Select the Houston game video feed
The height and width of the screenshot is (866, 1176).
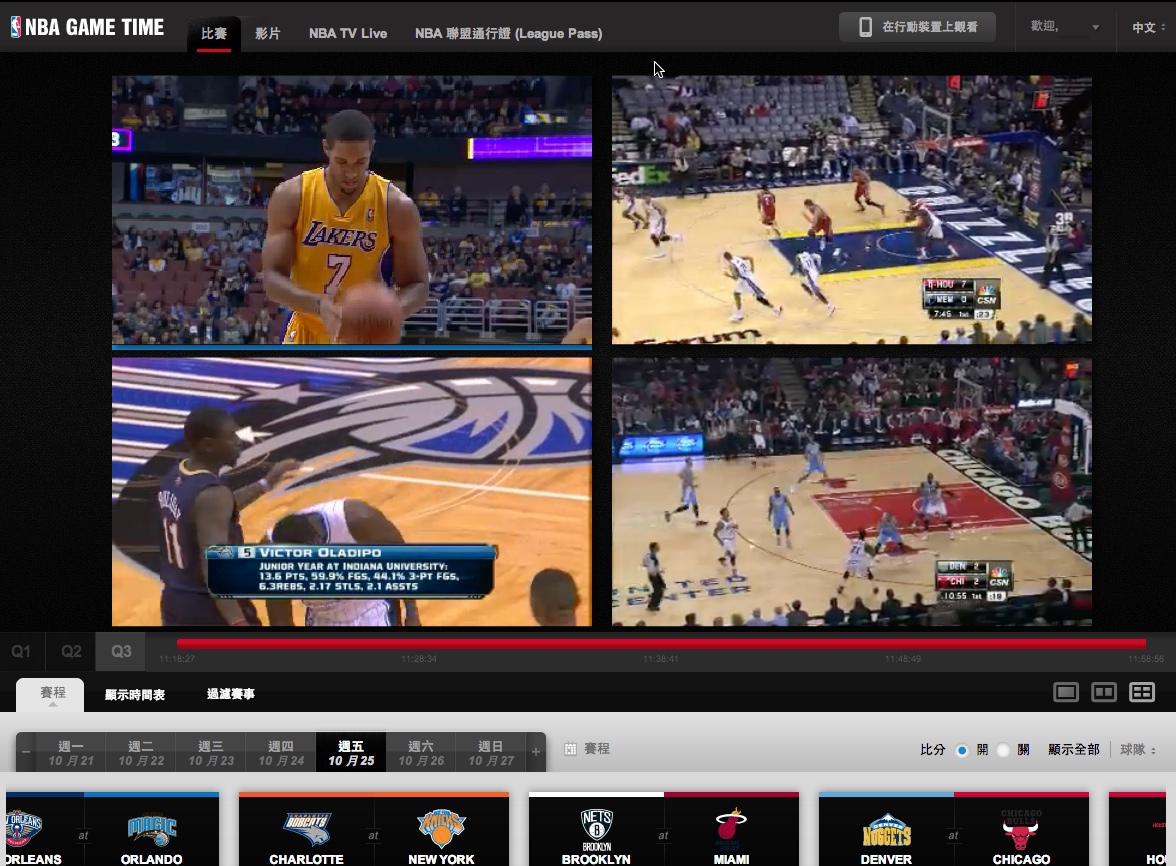click(852, 210)
